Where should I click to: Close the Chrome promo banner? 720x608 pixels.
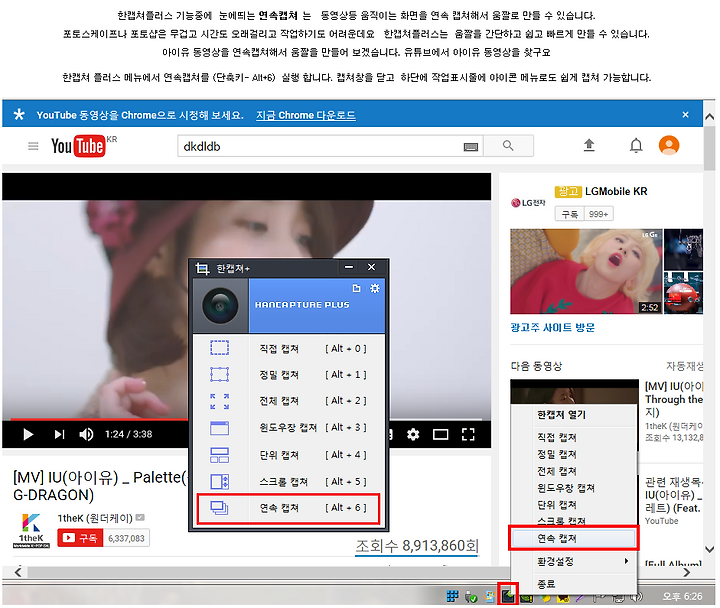[686, 114]
